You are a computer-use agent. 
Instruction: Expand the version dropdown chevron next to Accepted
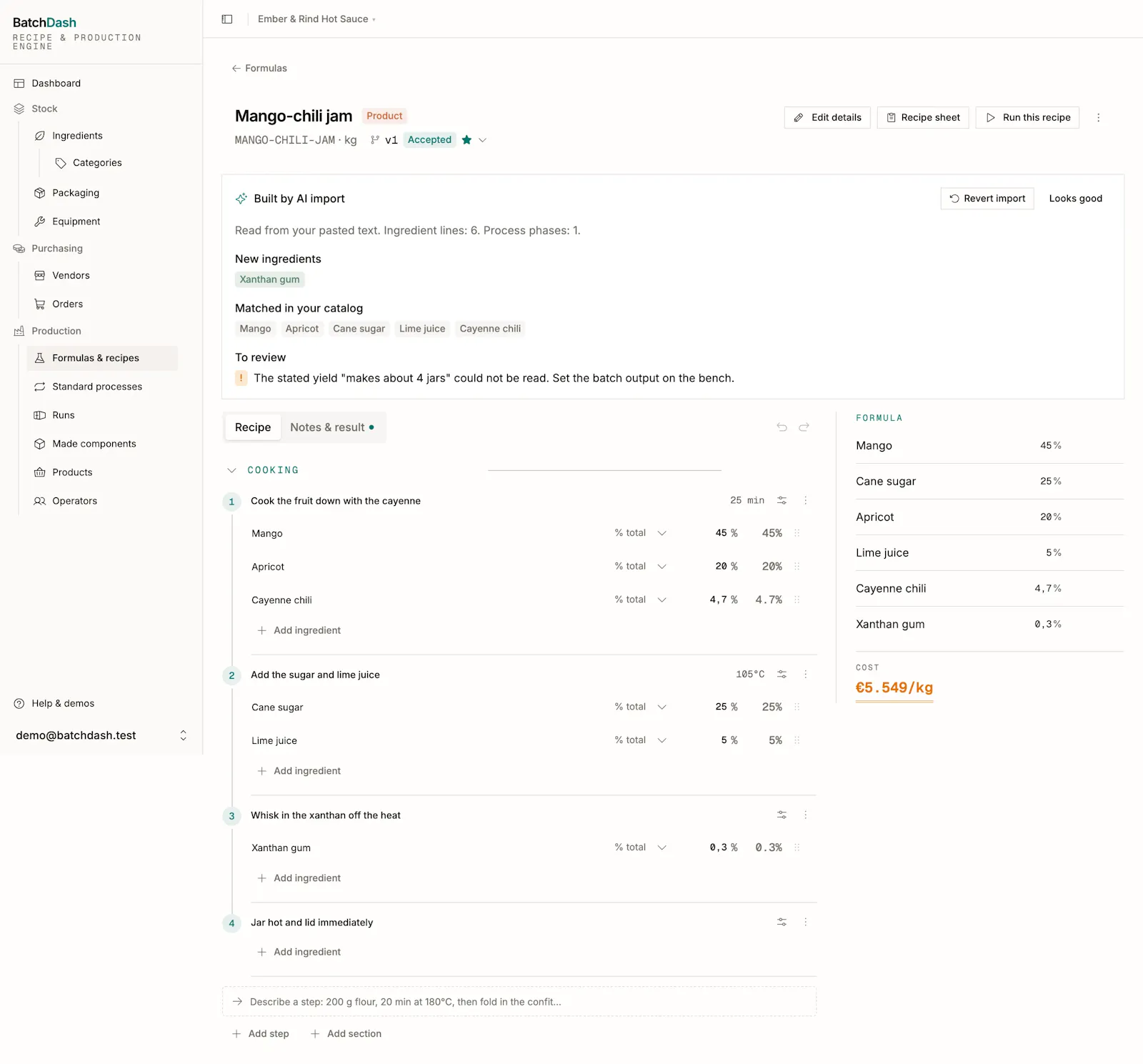tap(483, 140)
